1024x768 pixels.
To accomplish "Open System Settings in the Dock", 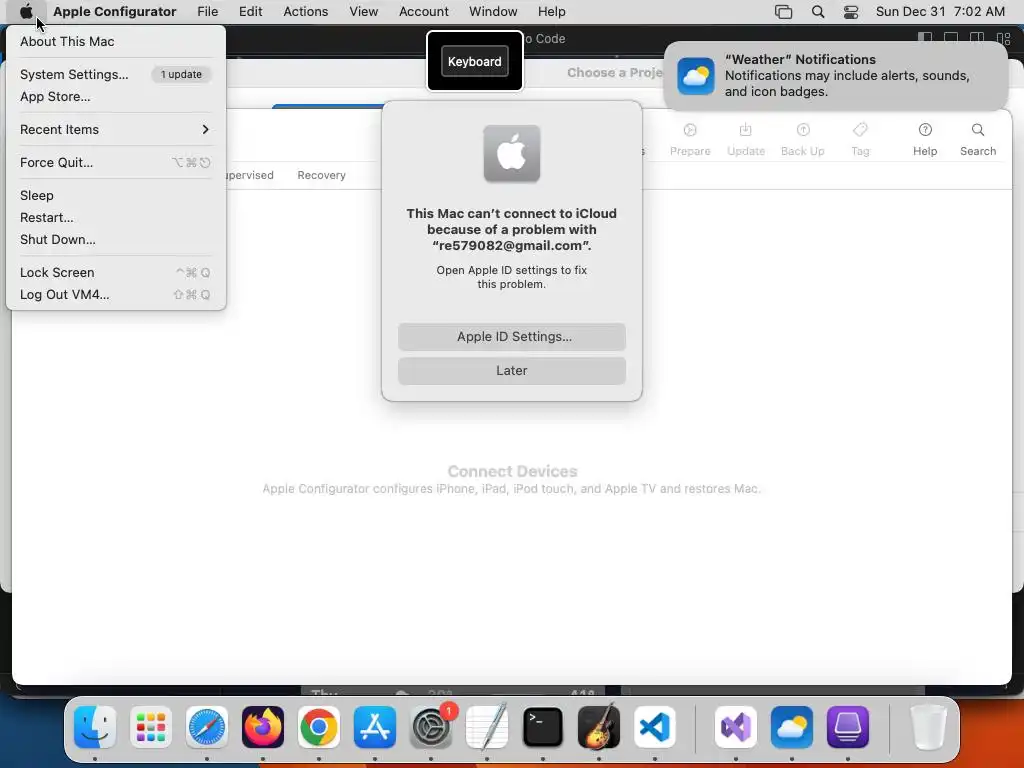I will 431,727.
